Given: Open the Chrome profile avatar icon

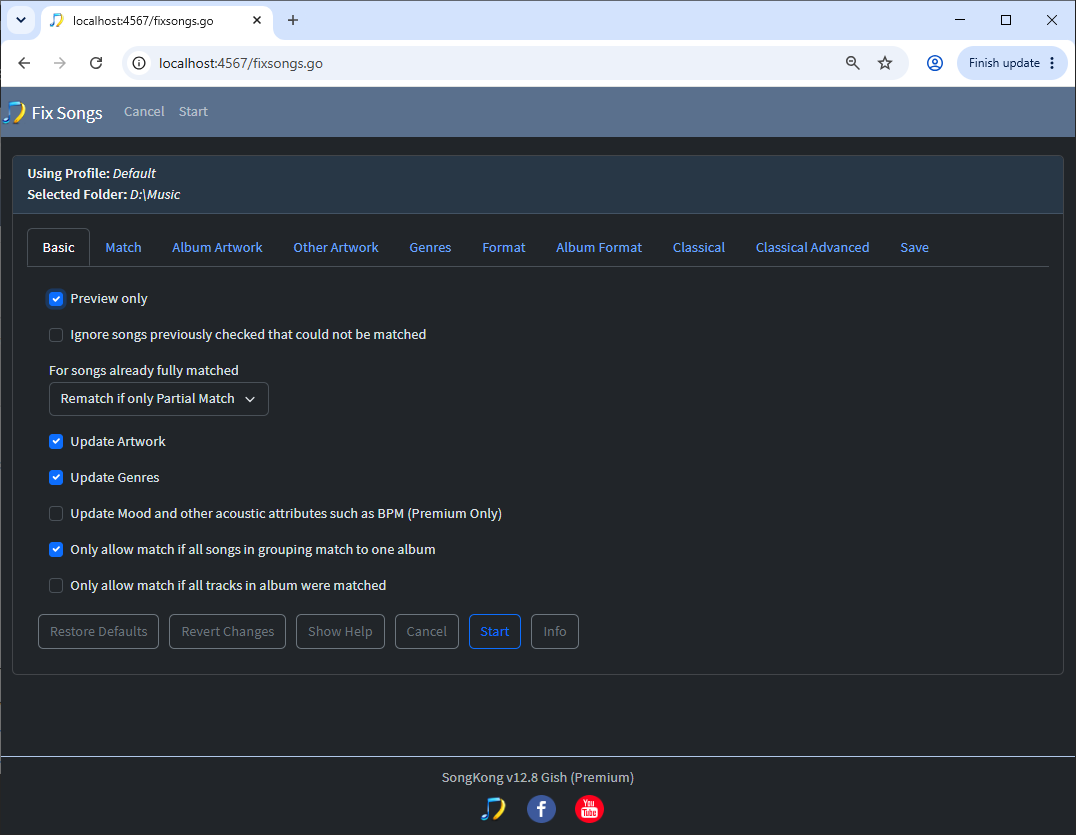Looking at the screenshot, I should click(935, 63).
